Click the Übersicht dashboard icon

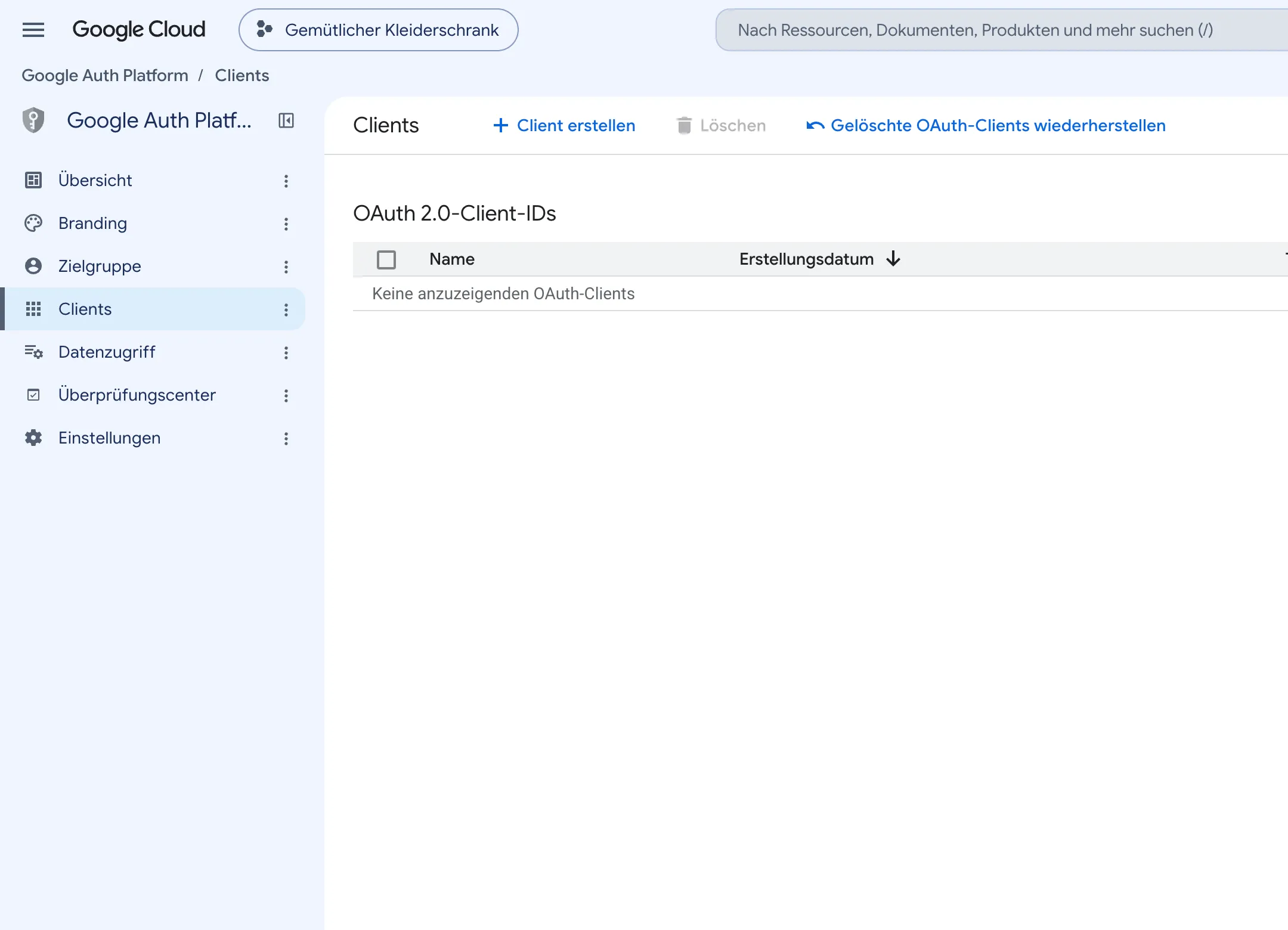click(x=33, y=180)
